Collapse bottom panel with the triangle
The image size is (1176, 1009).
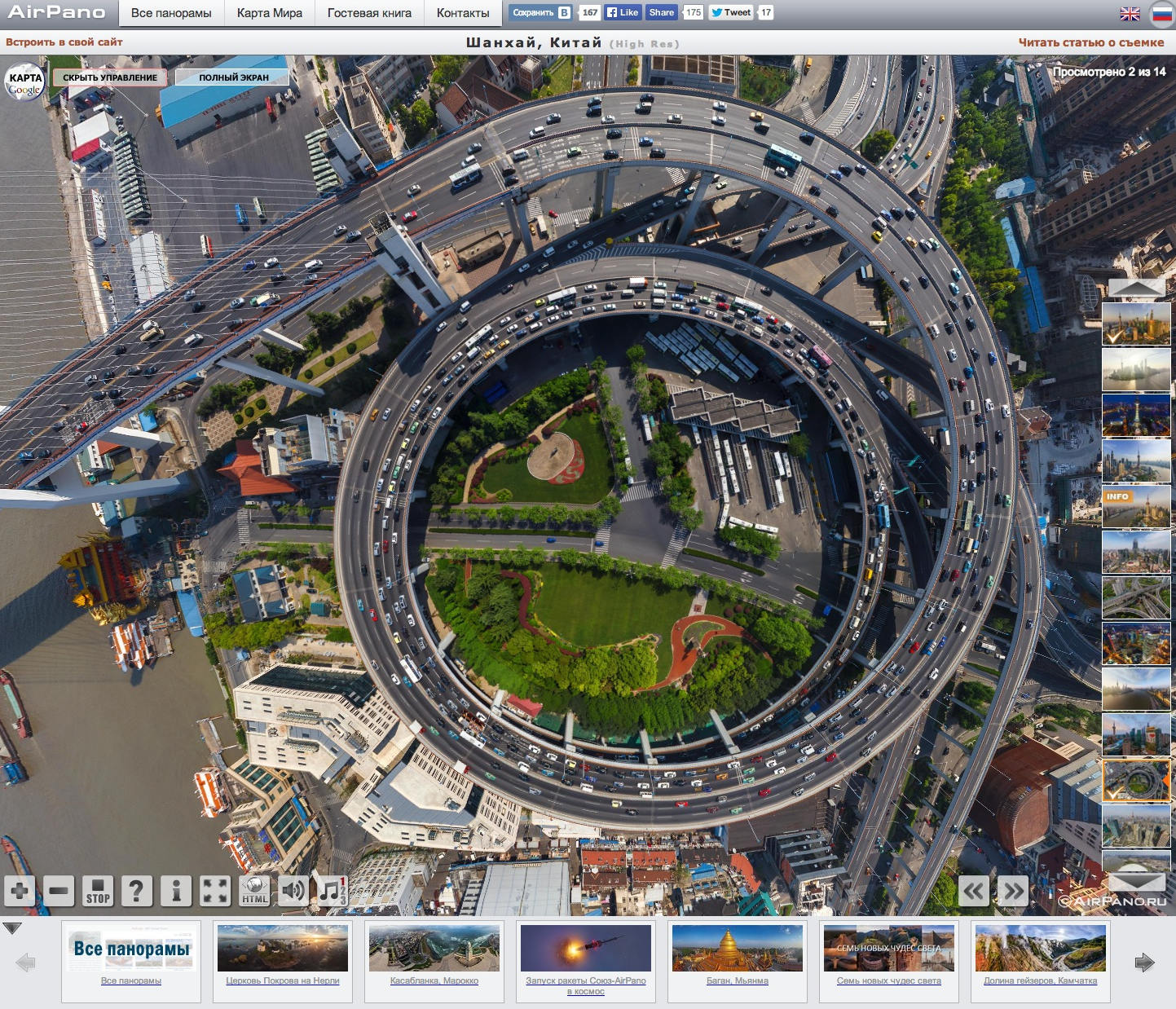tap(12, 928)
